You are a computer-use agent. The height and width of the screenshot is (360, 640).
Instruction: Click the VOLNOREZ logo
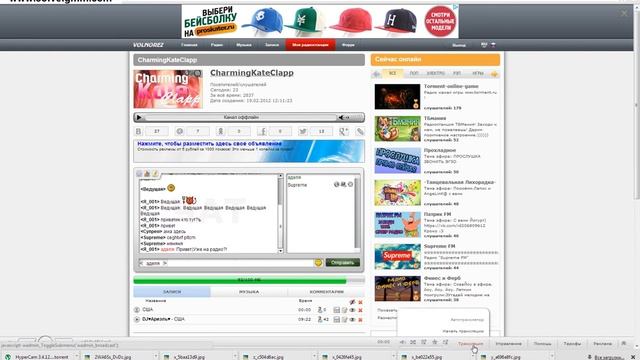[148, 45]
